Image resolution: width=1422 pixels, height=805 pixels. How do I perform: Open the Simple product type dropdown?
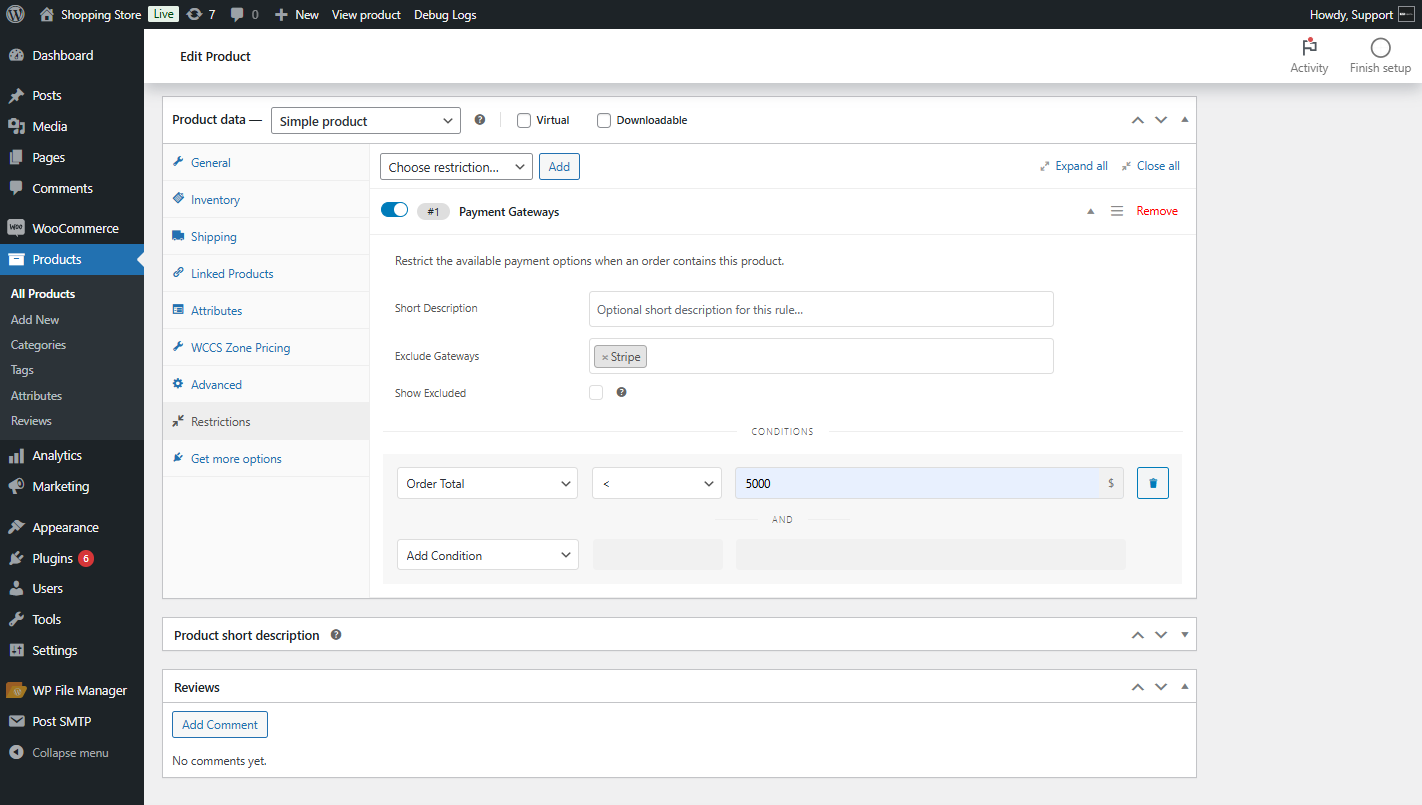tap(366, 121)
